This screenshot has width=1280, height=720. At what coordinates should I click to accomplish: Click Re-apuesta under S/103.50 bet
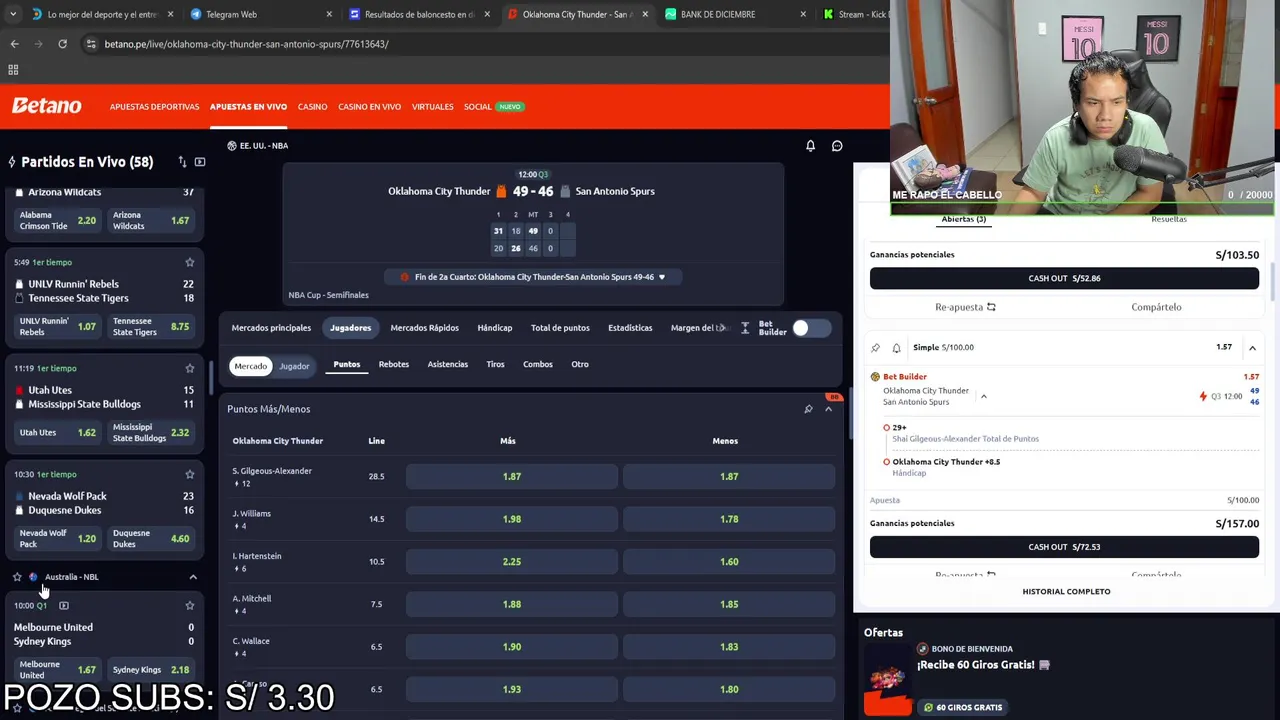coord(965,307)
